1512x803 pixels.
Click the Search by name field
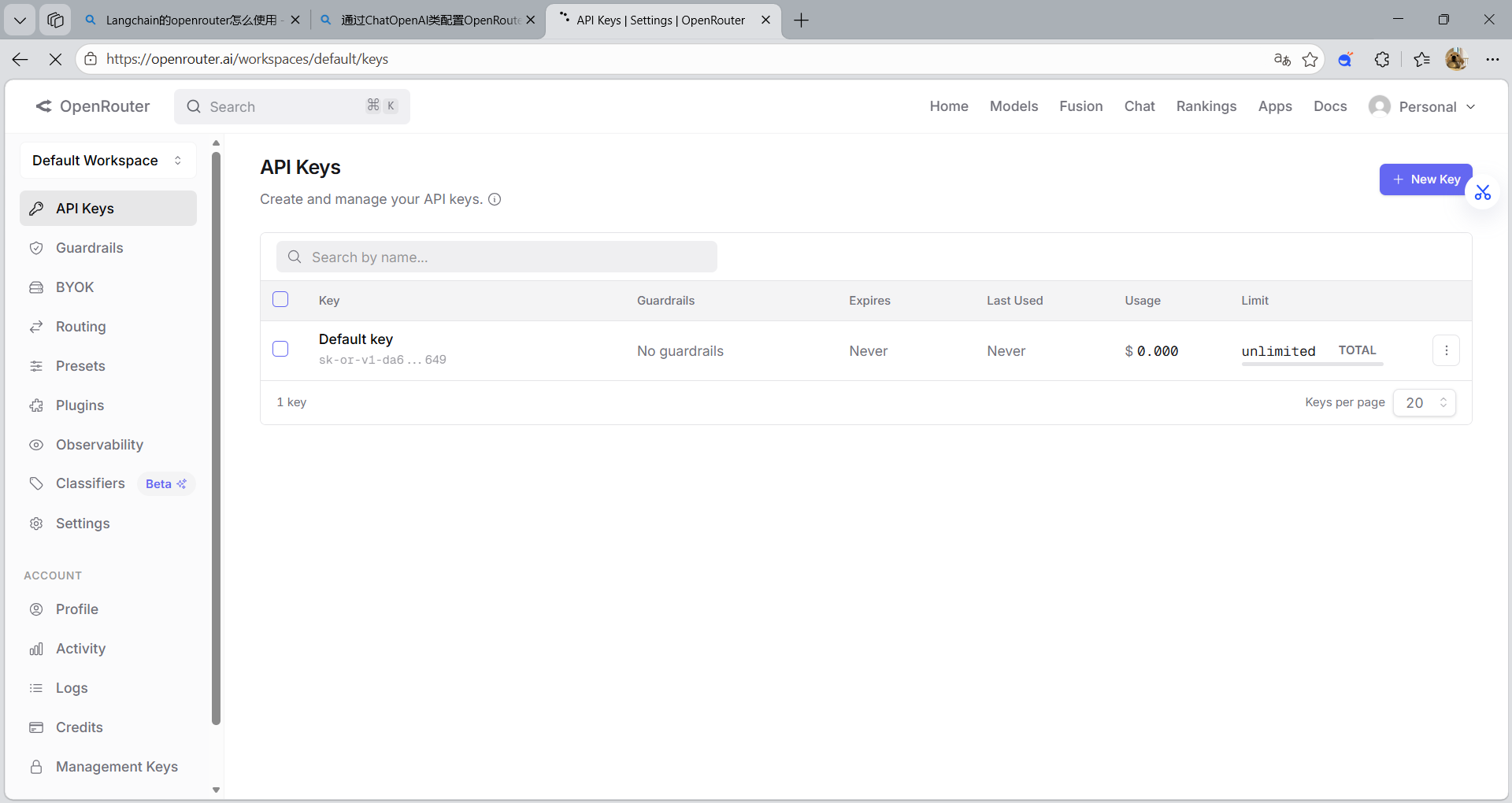pyautogui.click(x=497, y=257)
